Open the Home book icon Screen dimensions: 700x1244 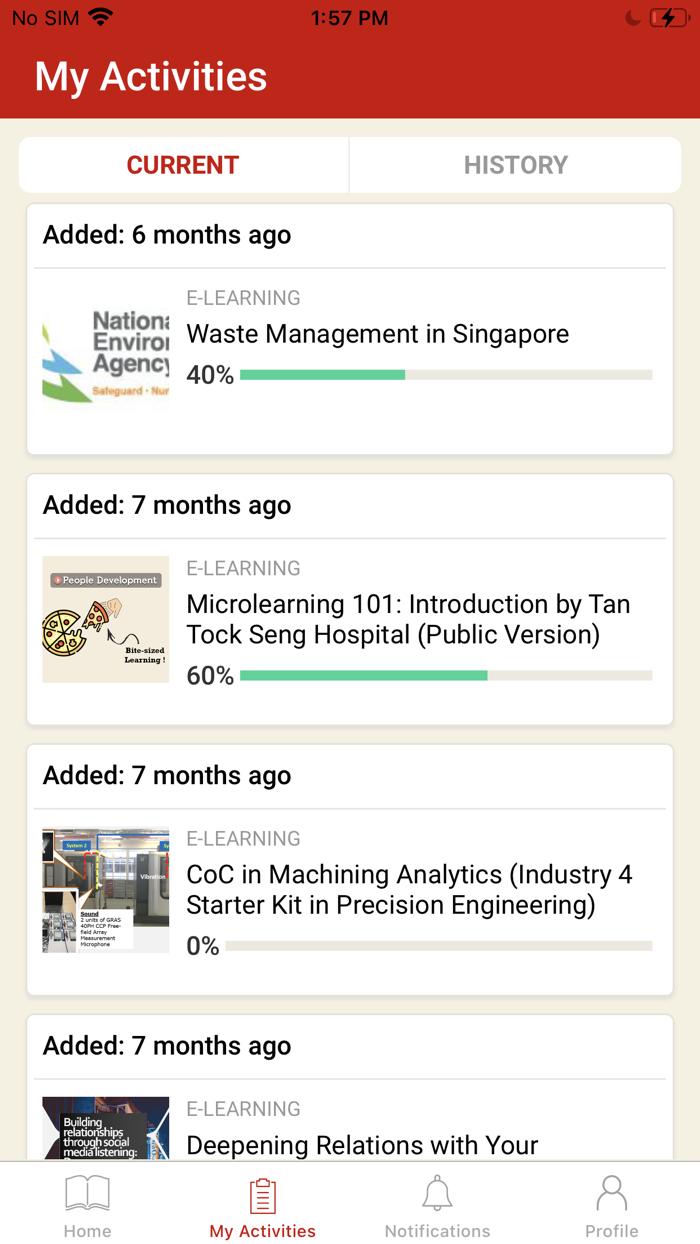pyautogui.click(x=87, y=1194)
